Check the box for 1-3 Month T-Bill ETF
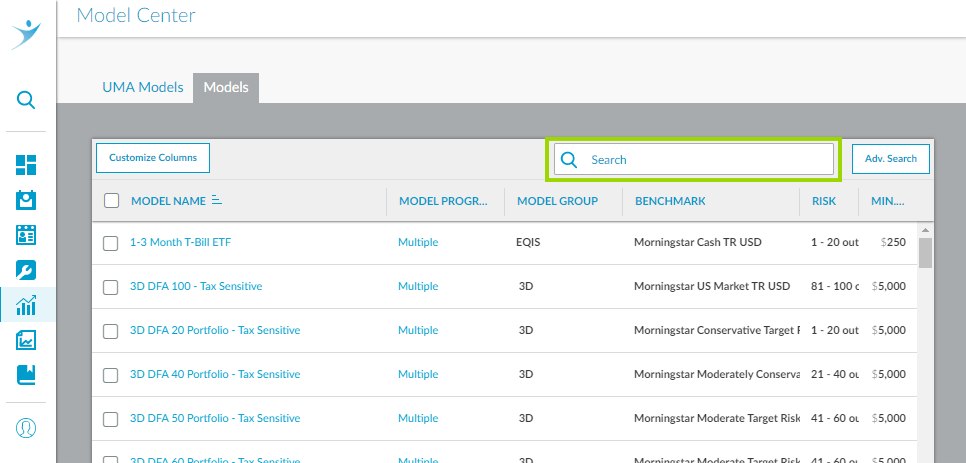 point(111,243)
